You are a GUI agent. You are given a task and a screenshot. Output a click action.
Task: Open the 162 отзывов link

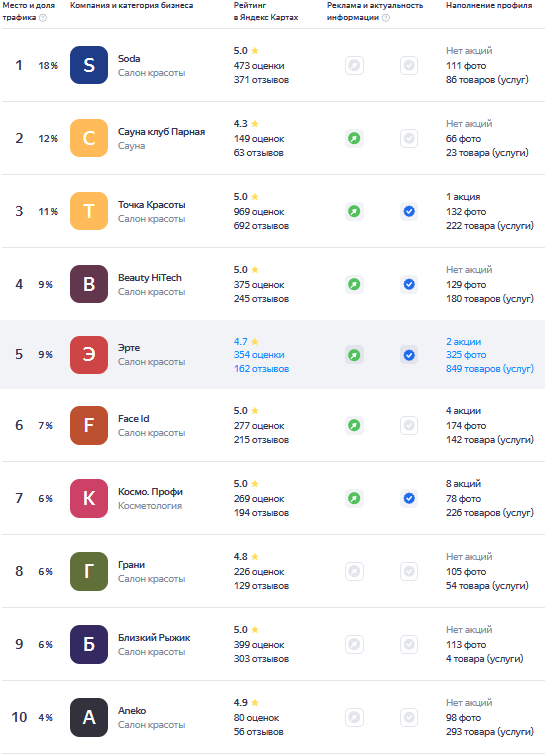(x=261, y=369)
